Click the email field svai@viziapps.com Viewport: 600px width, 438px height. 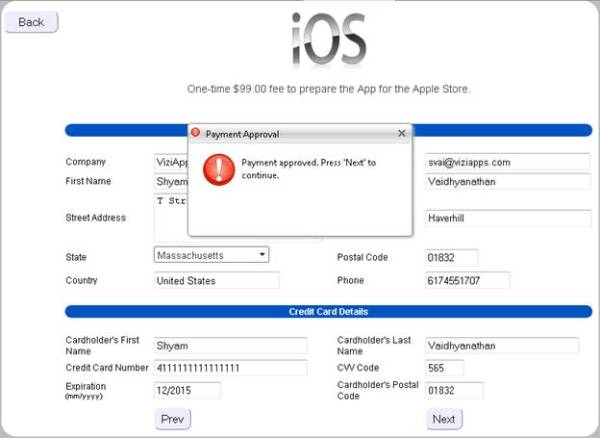[x=507, y=162]
